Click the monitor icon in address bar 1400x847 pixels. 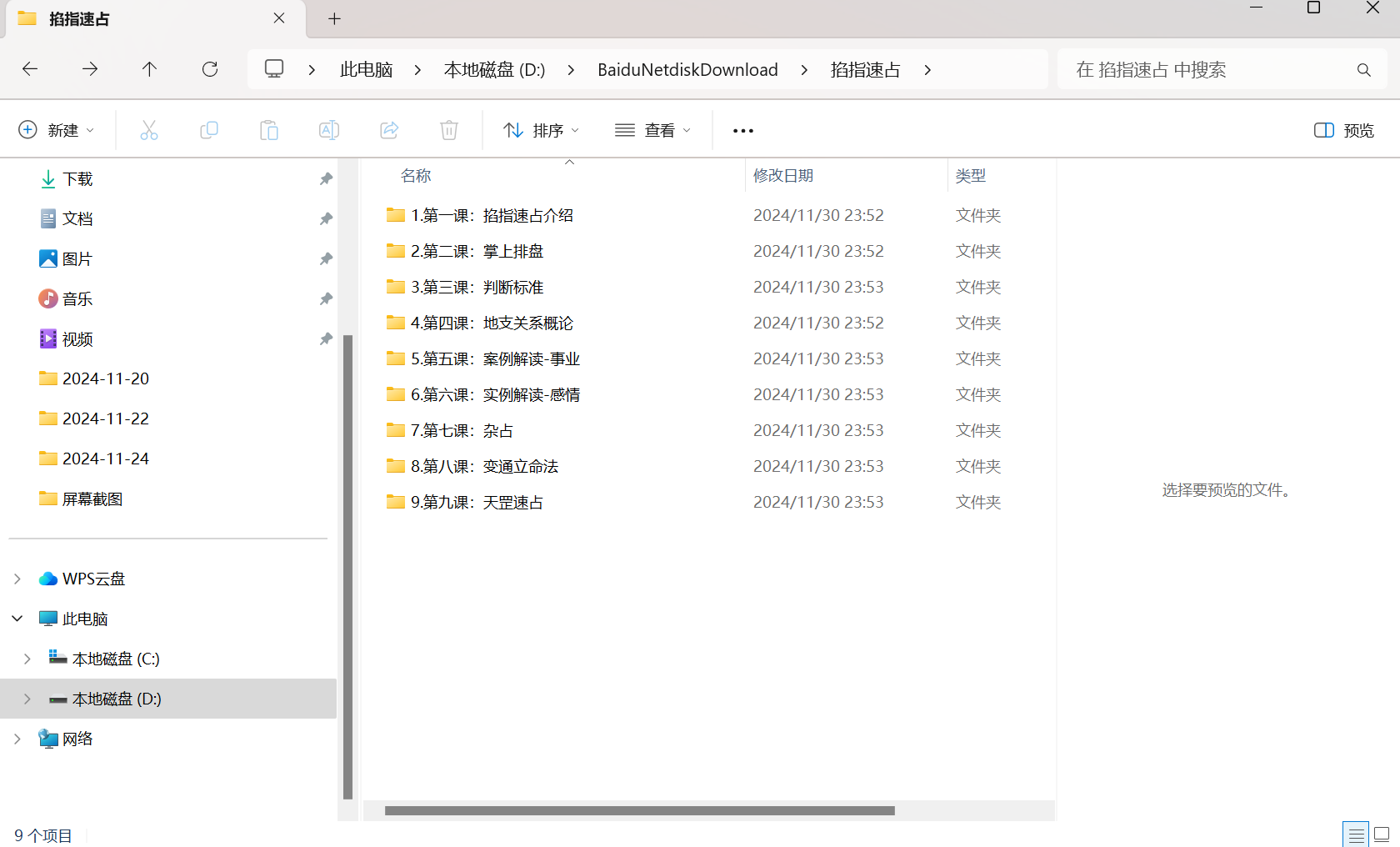(x=274, y=68)
